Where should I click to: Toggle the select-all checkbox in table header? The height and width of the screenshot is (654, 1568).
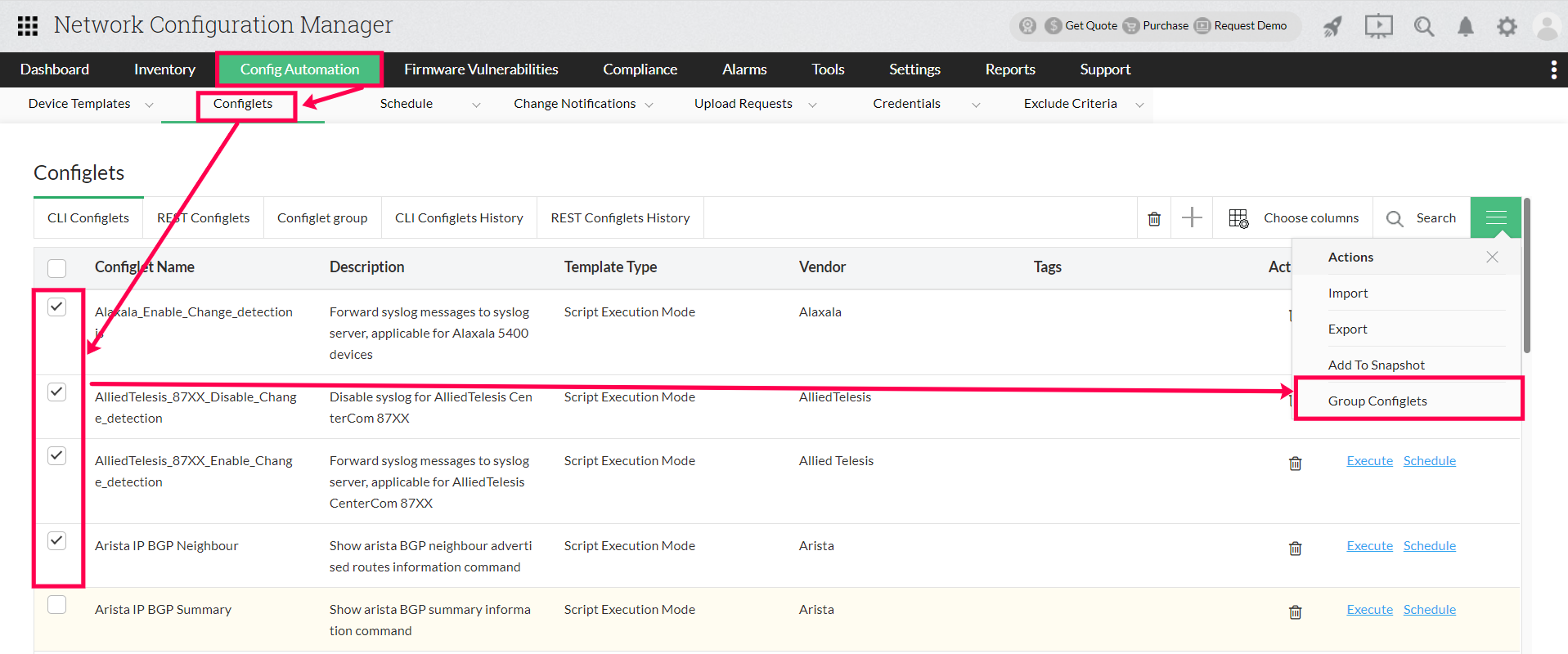click(56, 268)
